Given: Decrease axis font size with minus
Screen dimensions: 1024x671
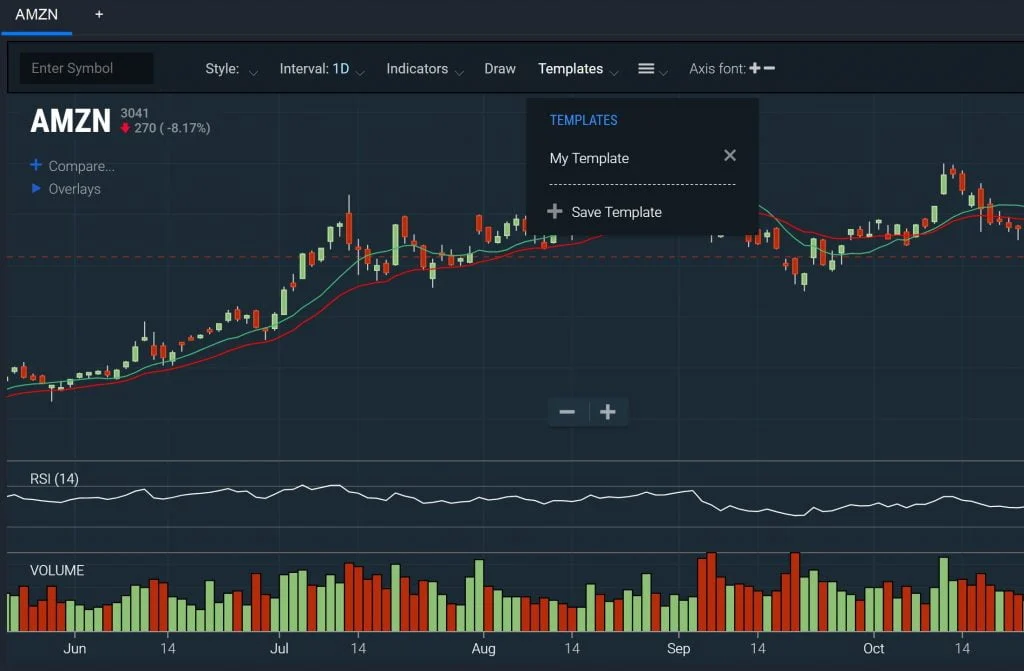Looking at the screenshot, I should coord(769,68).
